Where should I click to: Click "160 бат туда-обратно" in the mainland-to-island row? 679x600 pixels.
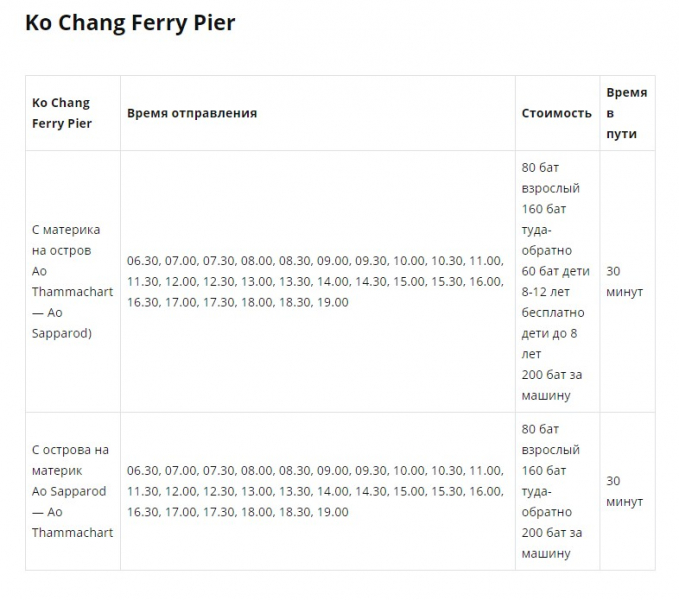click(547, 229)
